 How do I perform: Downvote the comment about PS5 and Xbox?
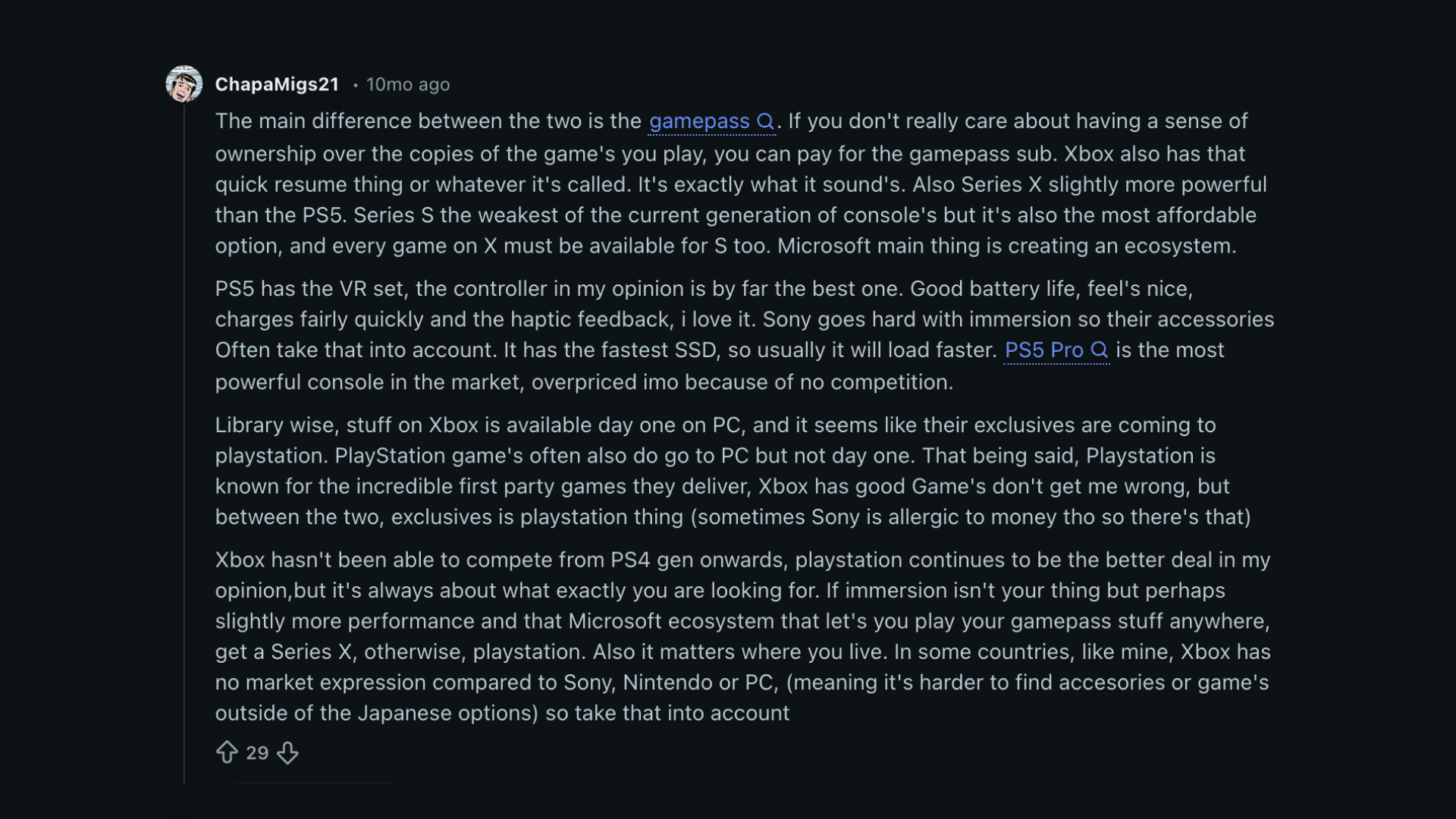point(287,753)
